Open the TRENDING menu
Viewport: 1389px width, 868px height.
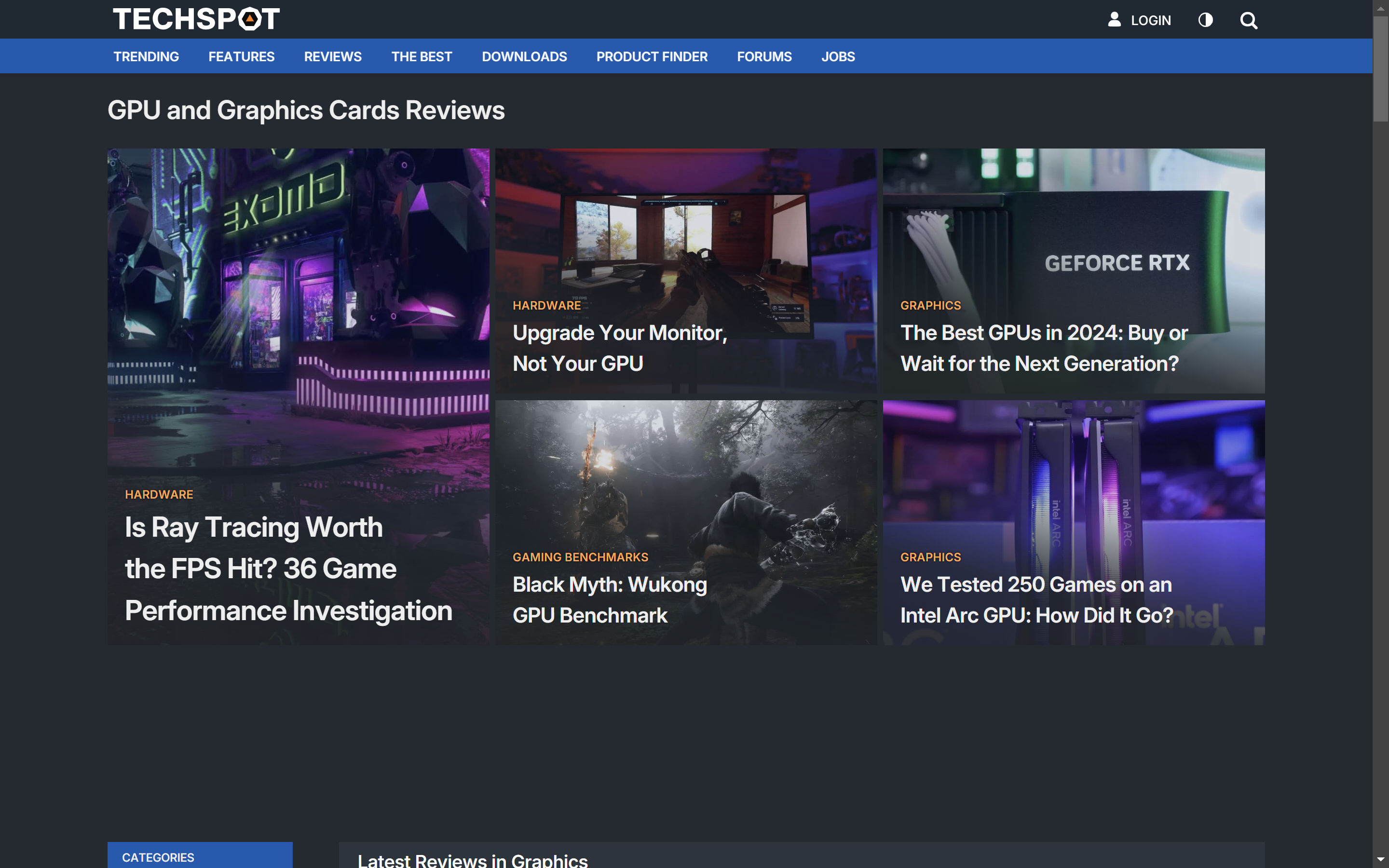(x=146, y=56)
